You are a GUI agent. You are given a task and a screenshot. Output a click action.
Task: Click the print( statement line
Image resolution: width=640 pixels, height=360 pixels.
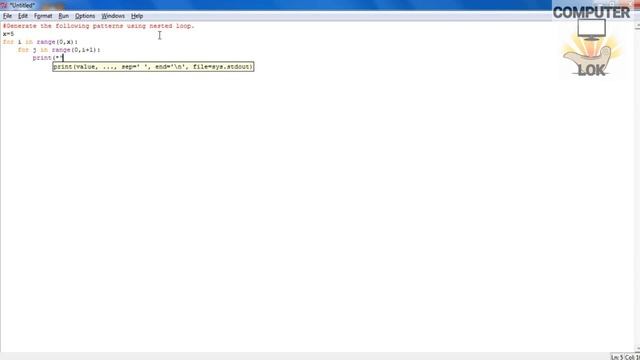[x=48, y=58]
